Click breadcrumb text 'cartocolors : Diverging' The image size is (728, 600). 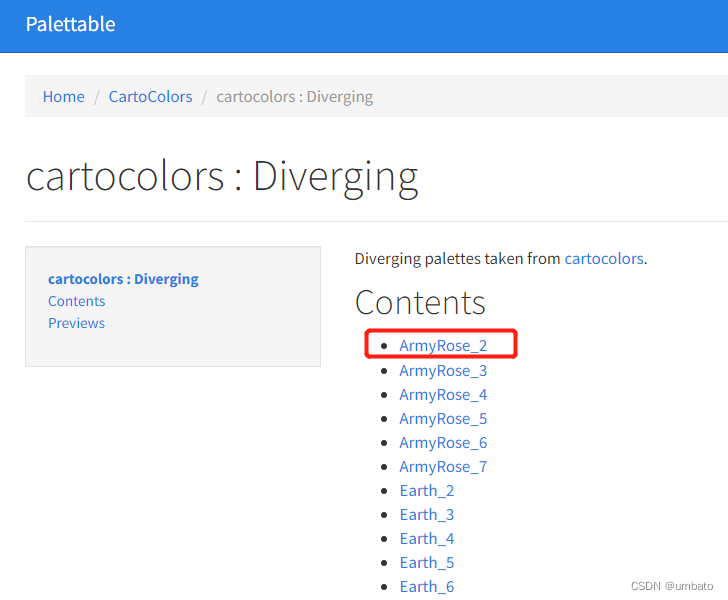pyautogui.click(x=295, y=97)
